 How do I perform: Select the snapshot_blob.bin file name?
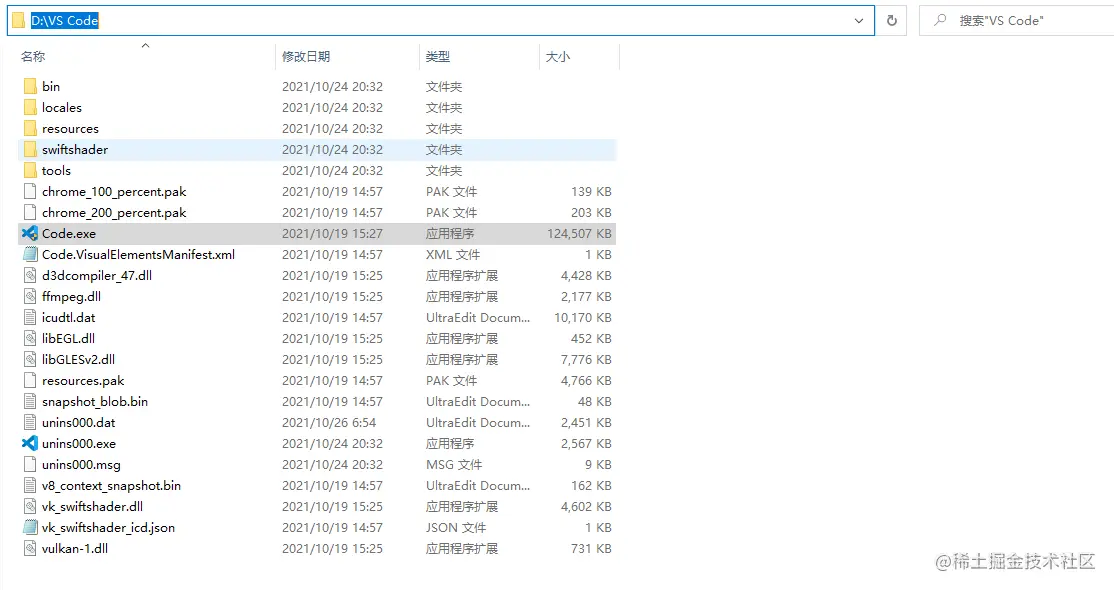(95, 402)
